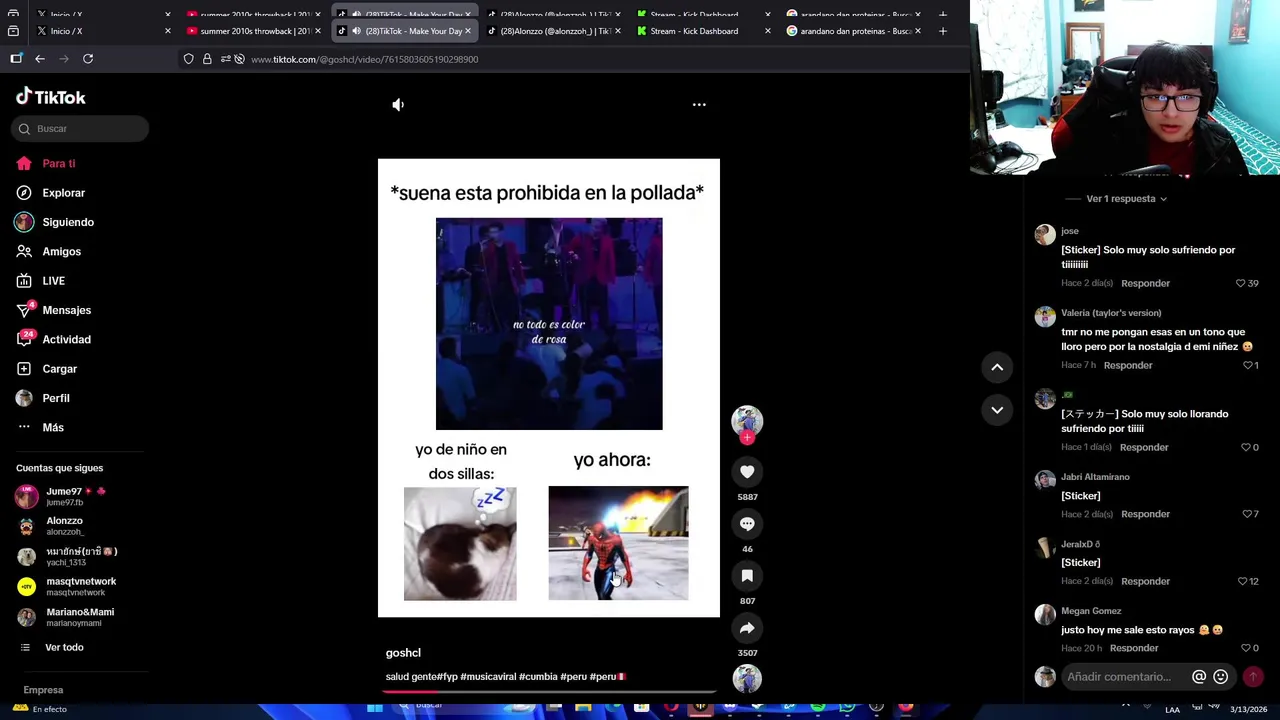Select the Para ti feed

point(58,164)
